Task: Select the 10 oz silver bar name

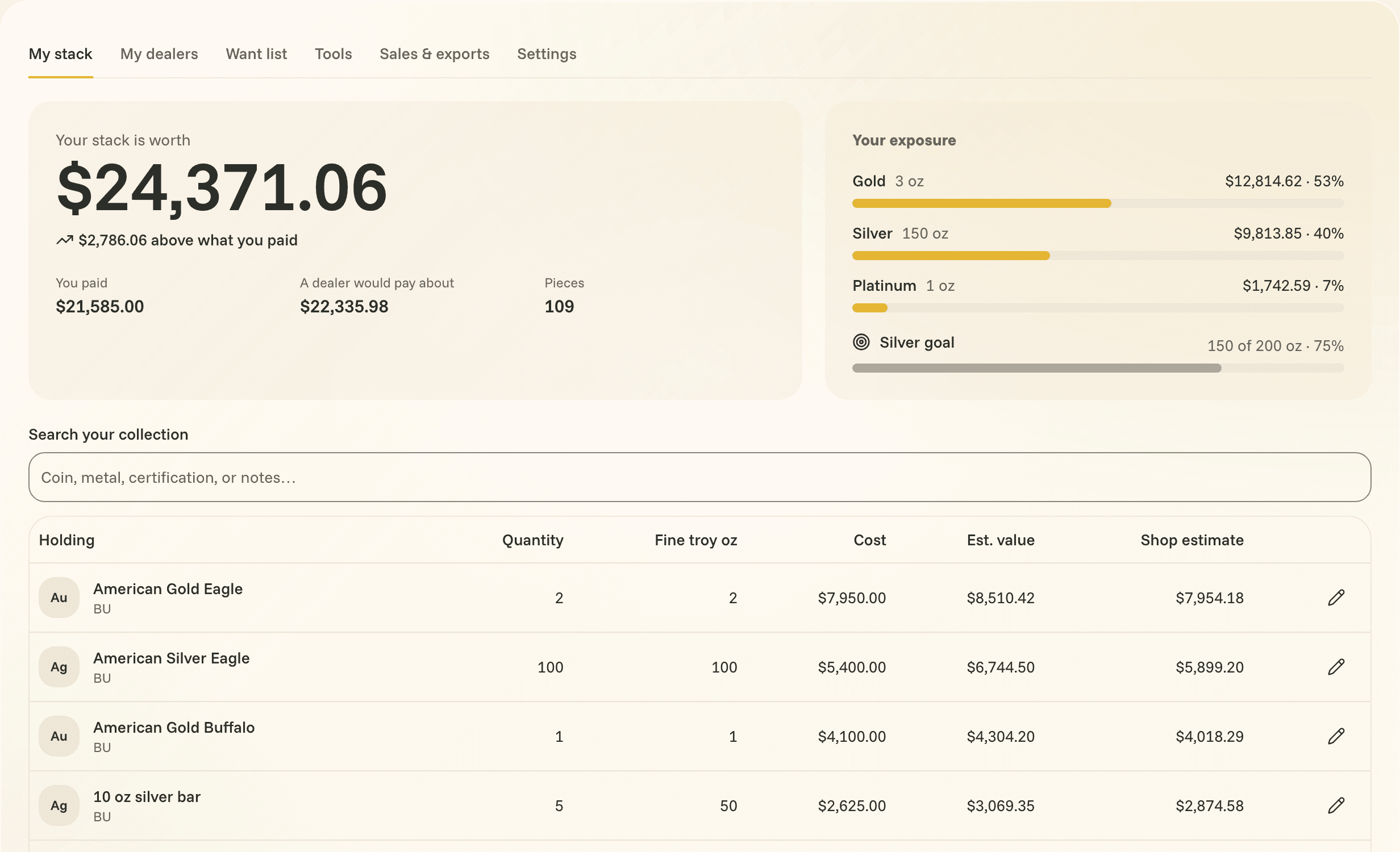Action: (x=147, y=797)
